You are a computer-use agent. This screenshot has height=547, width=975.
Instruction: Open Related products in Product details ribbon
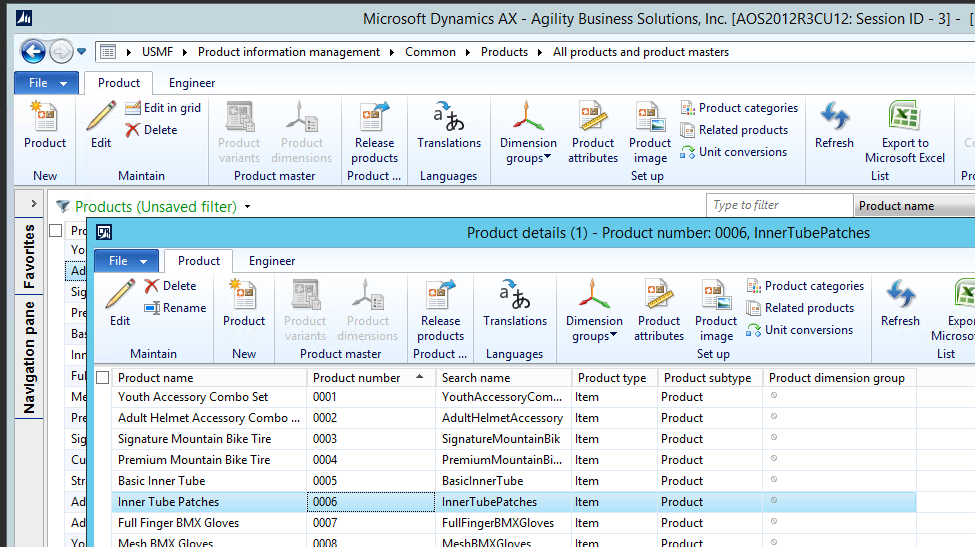coord(800,308)
